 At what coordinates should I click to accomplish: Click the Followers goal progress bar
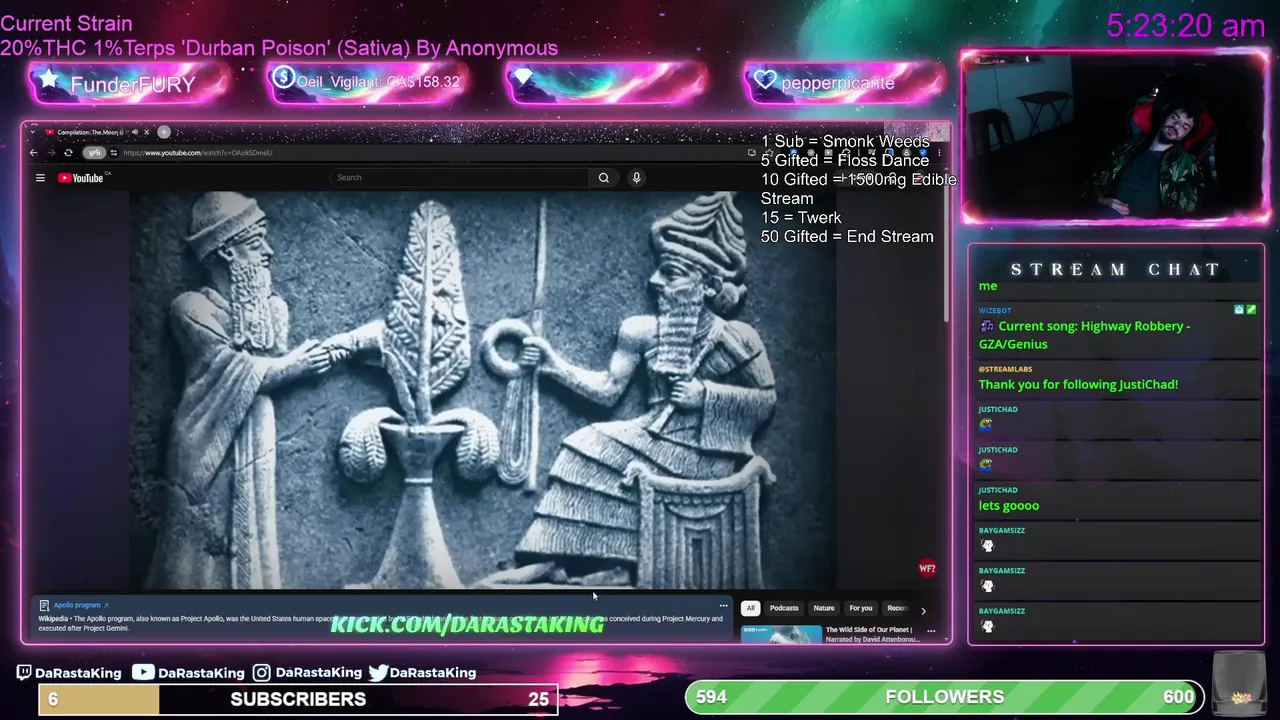point(945,697)
